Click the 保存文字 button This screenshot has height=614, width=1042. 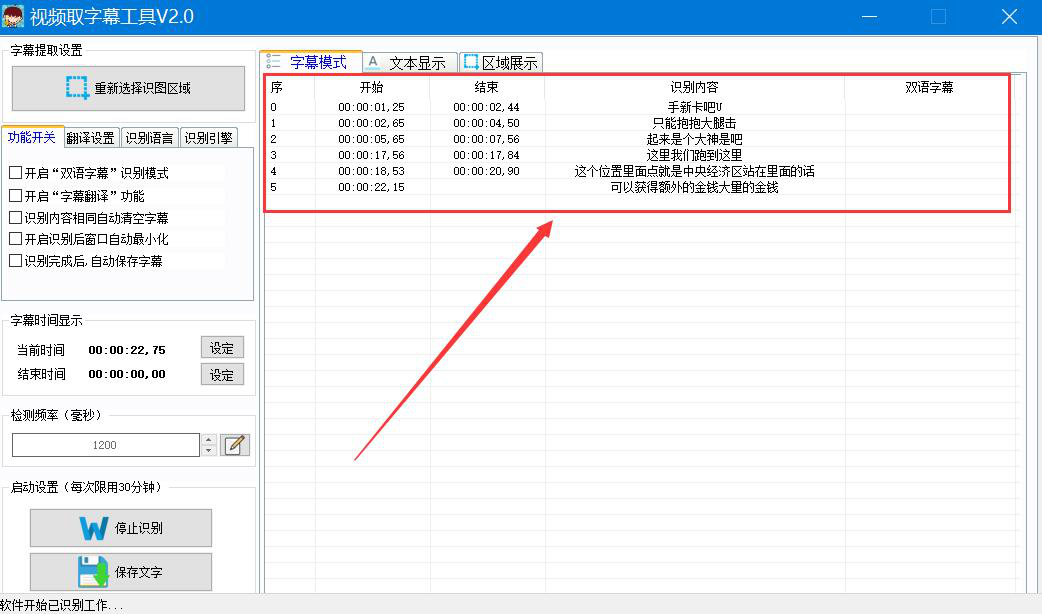(121, 572)
